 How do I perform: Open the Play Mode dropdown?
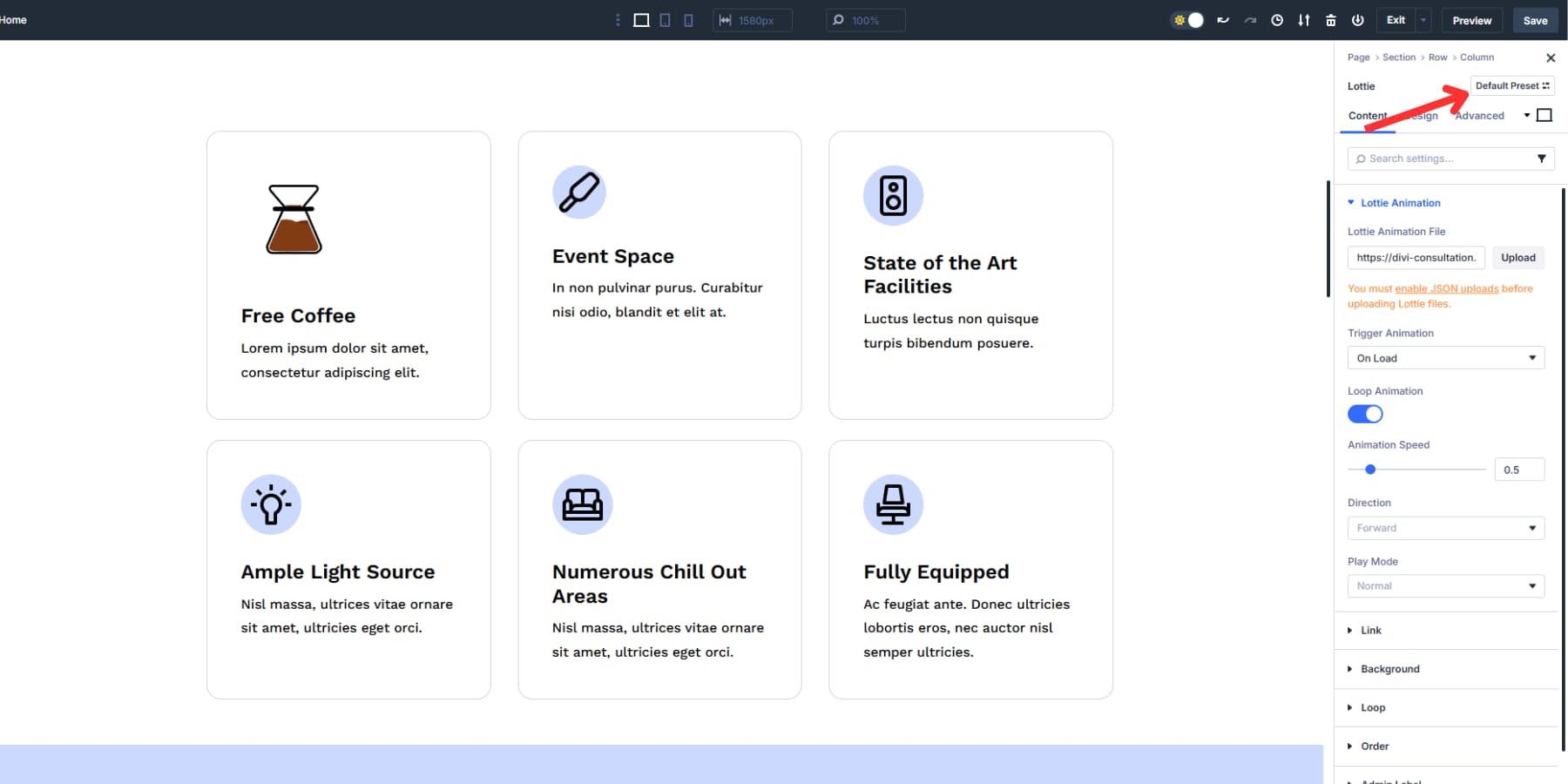[x=1445, y=585]
